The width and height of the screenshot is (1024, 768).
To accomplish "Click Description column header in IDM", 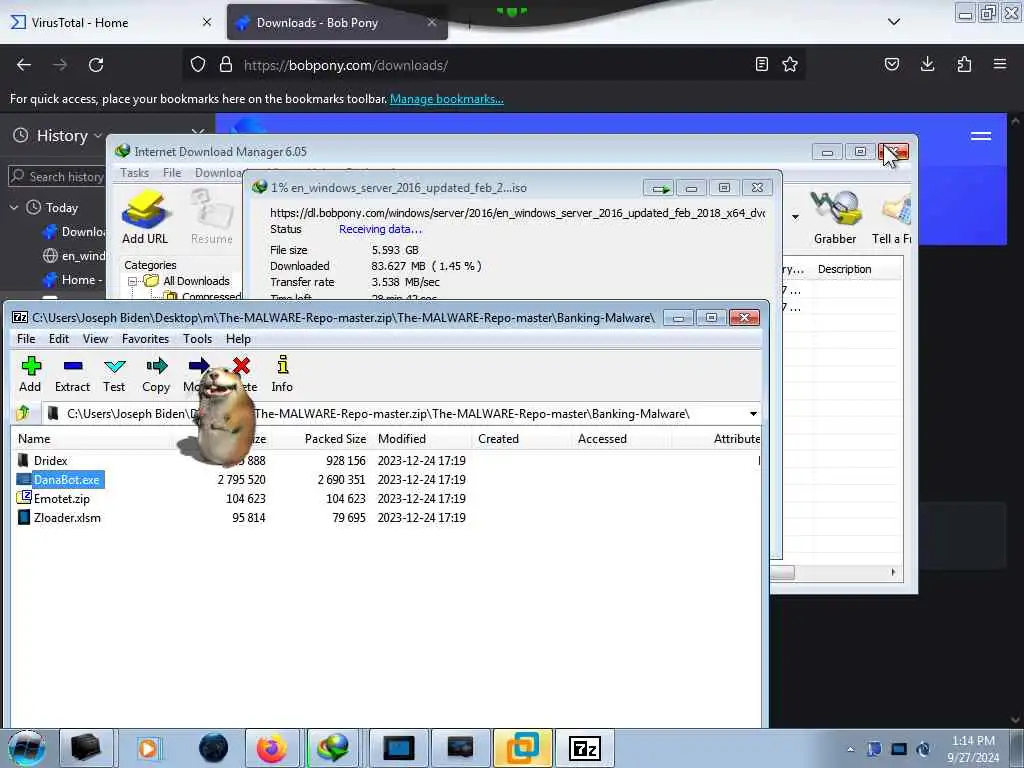I will click(844, 269).
